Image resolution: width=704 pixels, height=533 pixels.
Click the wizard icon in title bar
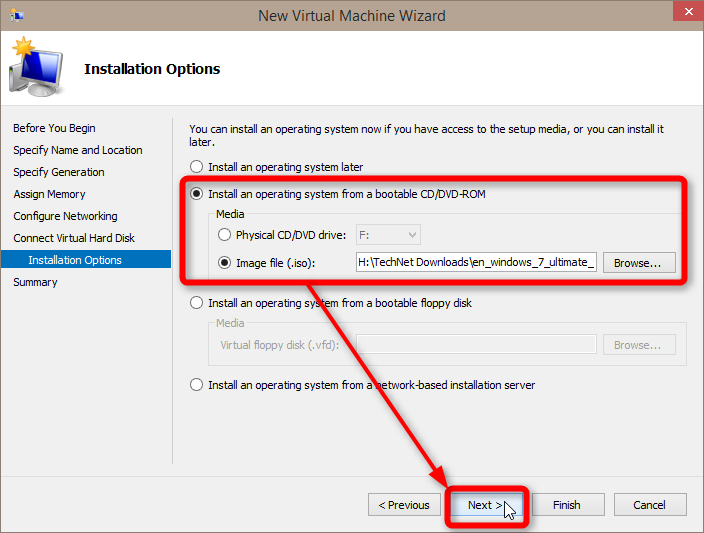[17, 15]
